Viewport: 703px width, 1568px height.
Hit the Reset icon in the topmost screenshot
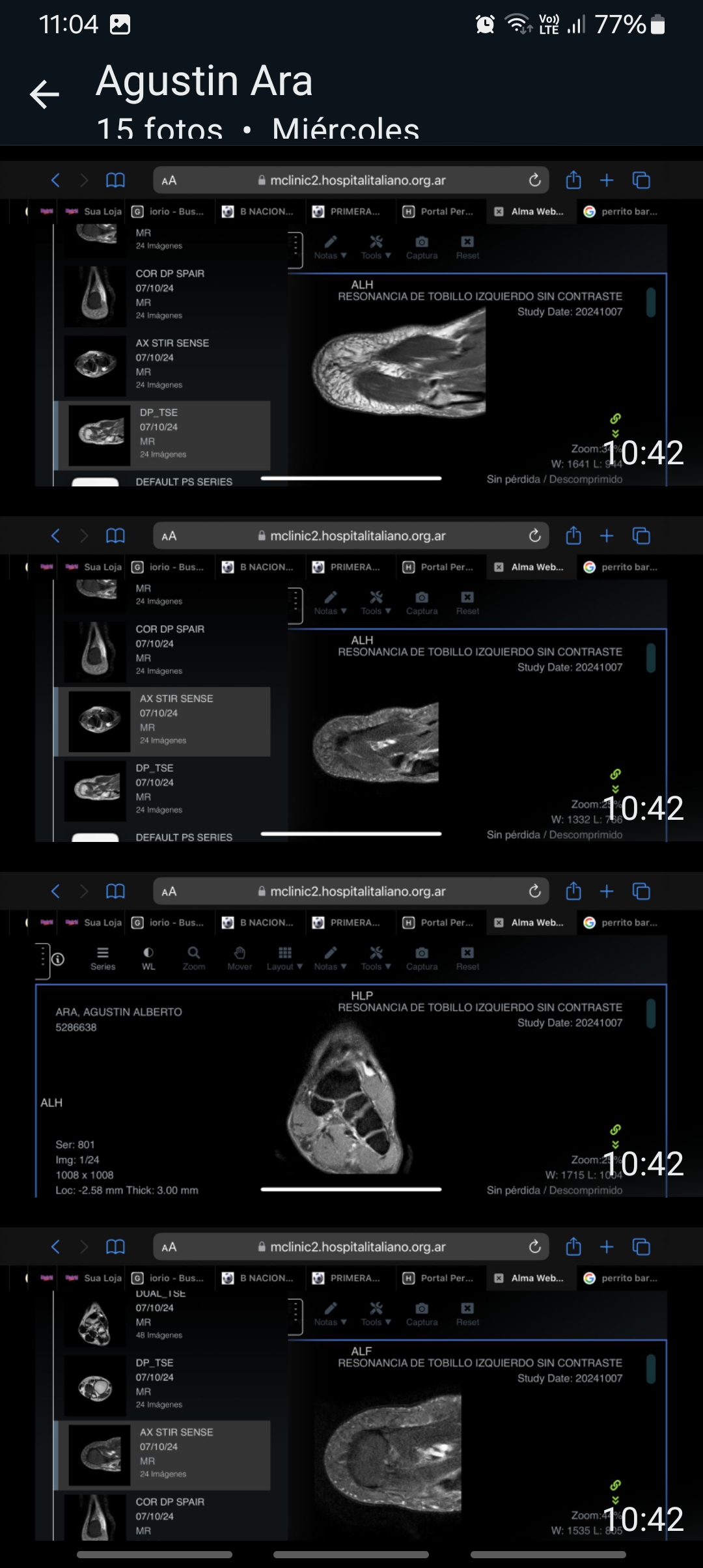coord(467,247)
